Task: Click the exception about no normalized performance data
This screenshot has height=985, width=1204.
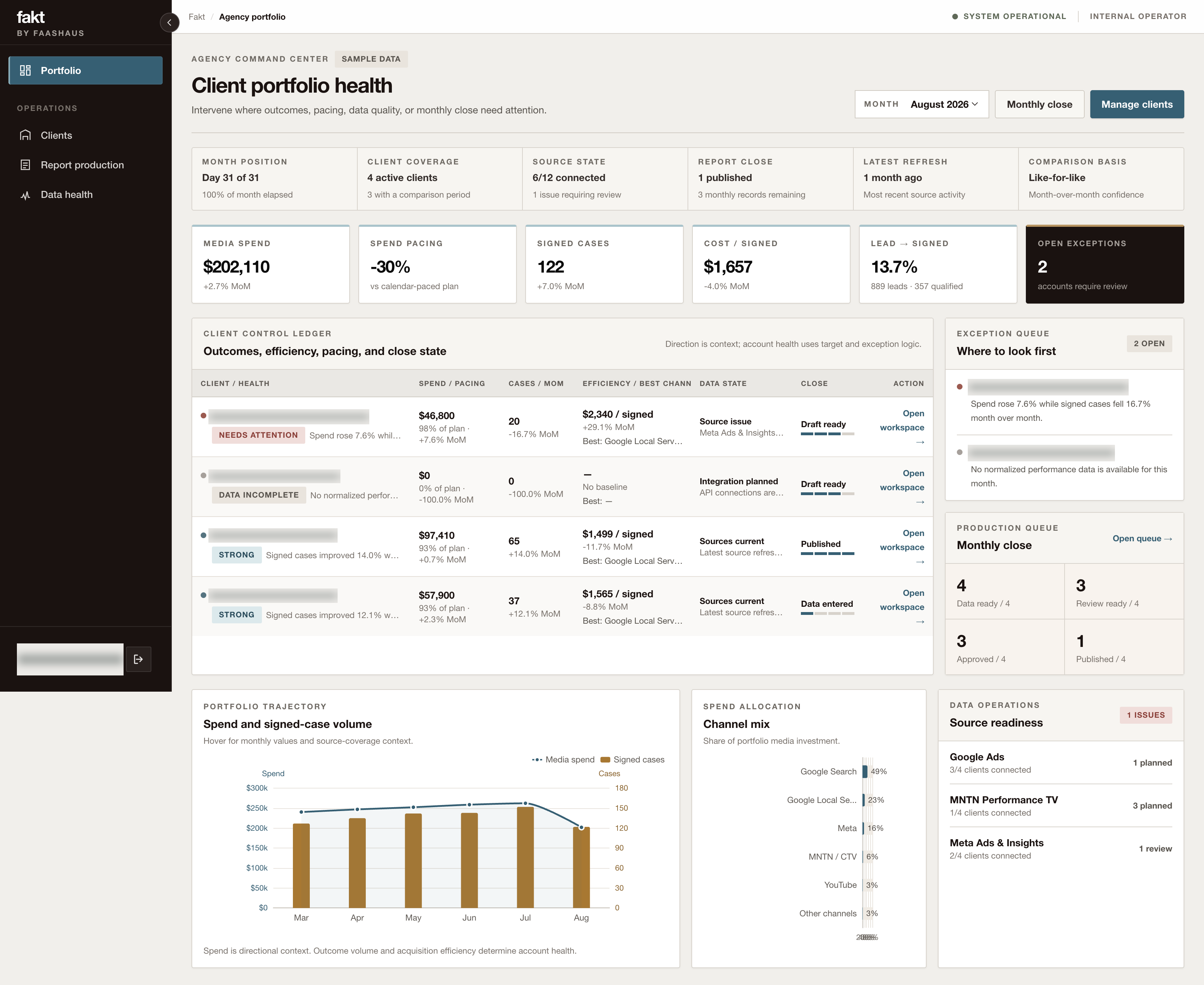Action: point(1064,468)
